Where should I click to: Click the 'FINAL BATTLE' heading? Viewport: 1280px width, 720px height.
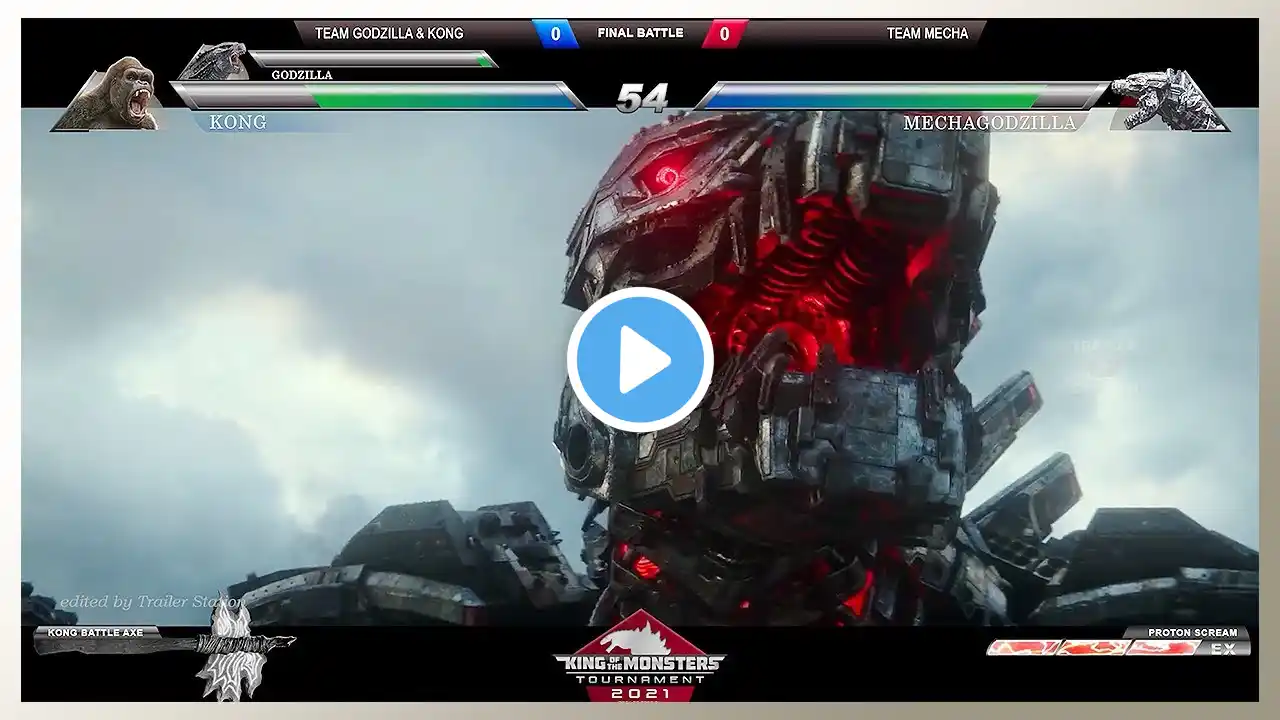tap(640, 33)
